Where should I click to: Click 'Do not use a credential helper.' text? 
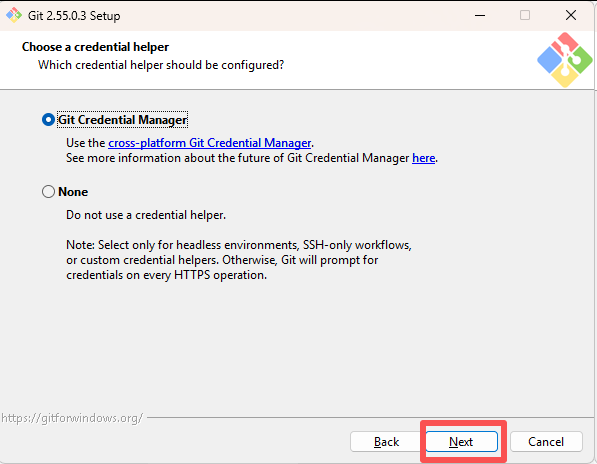point(146,215)
